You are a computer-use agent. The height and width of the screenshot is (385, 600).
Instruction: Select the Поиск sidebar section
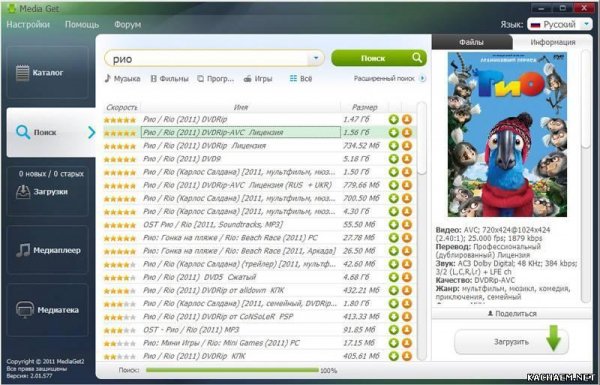(51, 132)
